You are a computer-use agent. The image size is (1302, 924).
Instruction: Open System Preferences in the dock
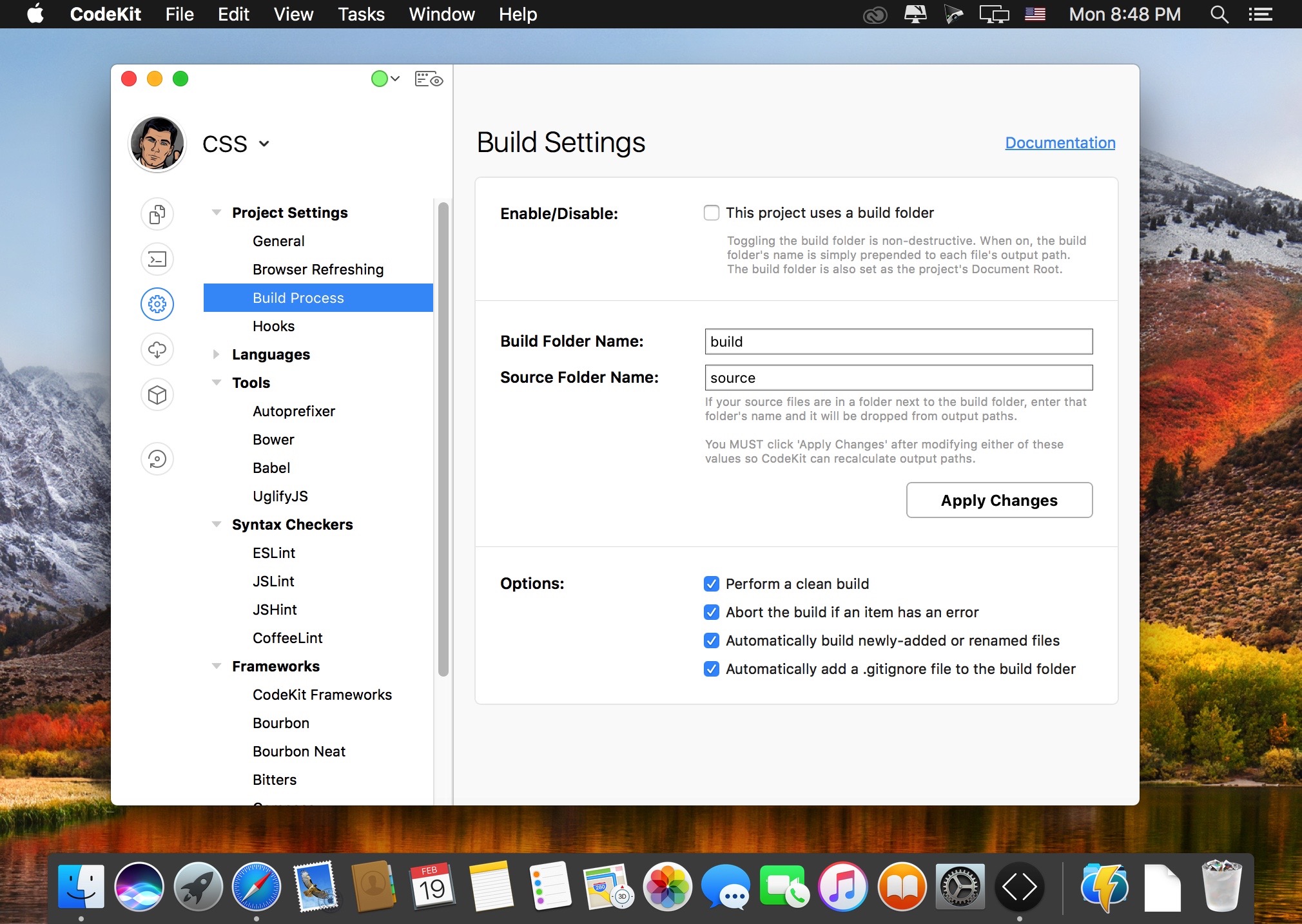960,887
